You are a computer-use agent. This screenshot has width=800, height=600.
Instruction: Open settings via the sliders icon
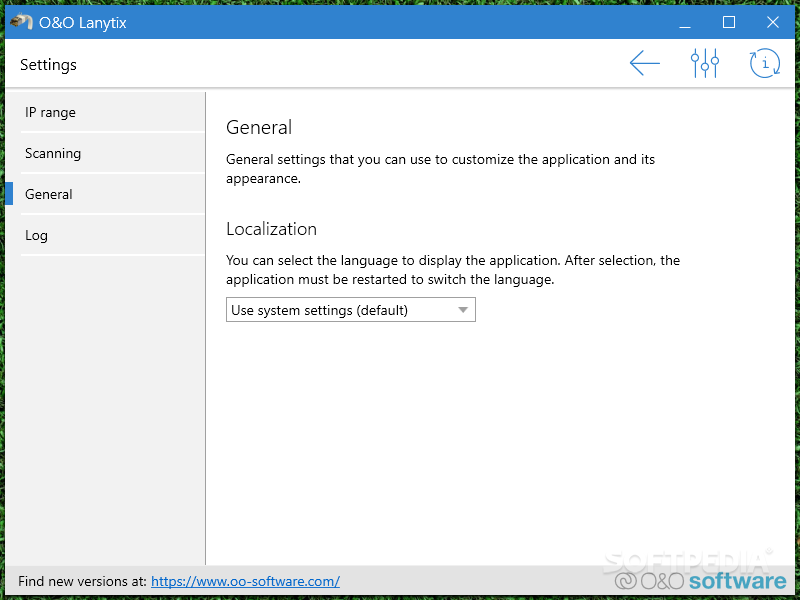pyautogui.click(x=705, y=63)
